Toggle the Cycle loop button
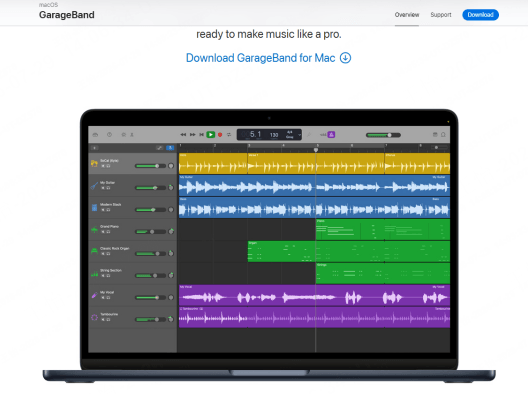The height and width of the screenshot is (394, 528). click(229, 135)
